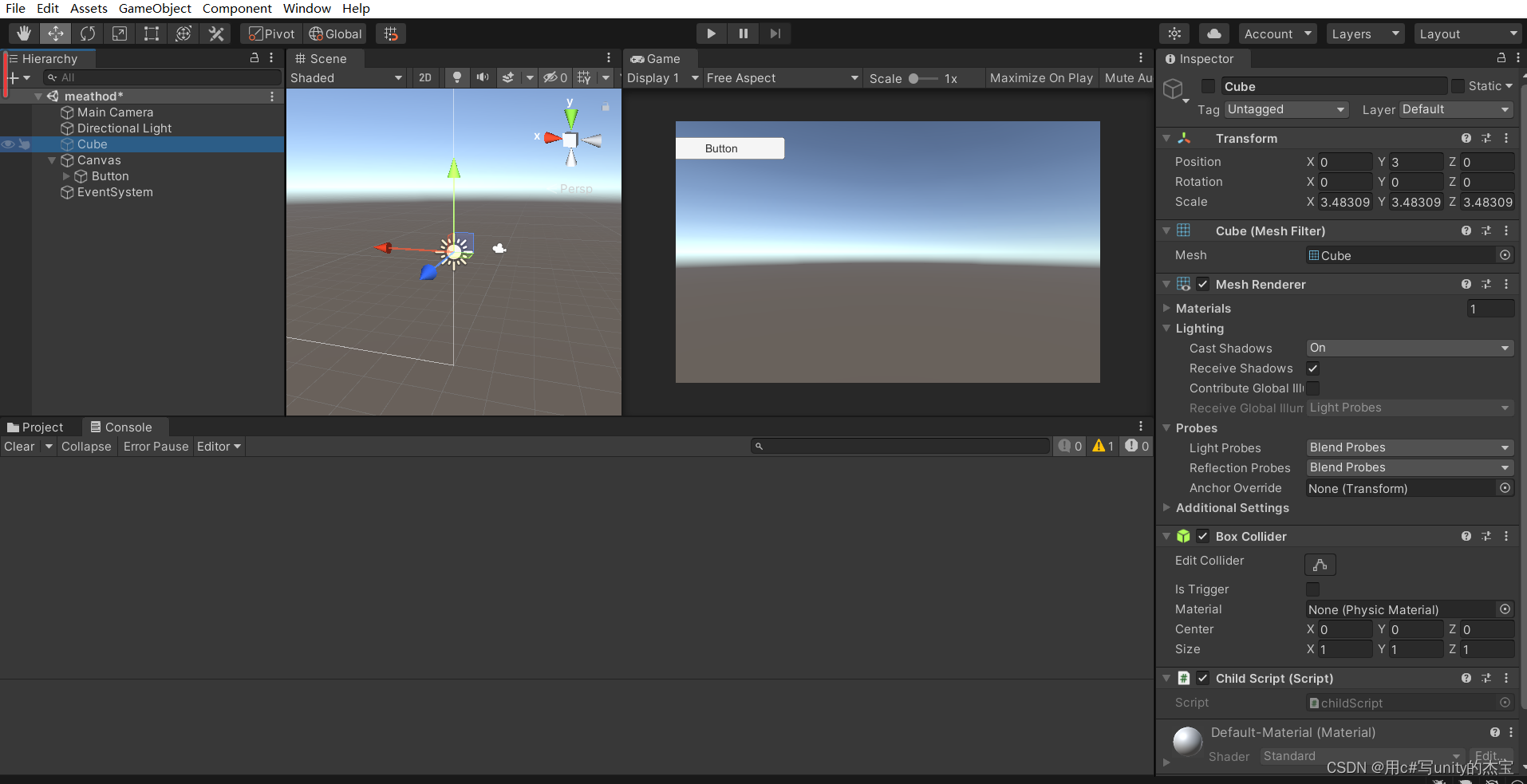Screen dimensions: 1527x784
Task: Open Collab services sun icon
Action: click(x=1174, y=33)
